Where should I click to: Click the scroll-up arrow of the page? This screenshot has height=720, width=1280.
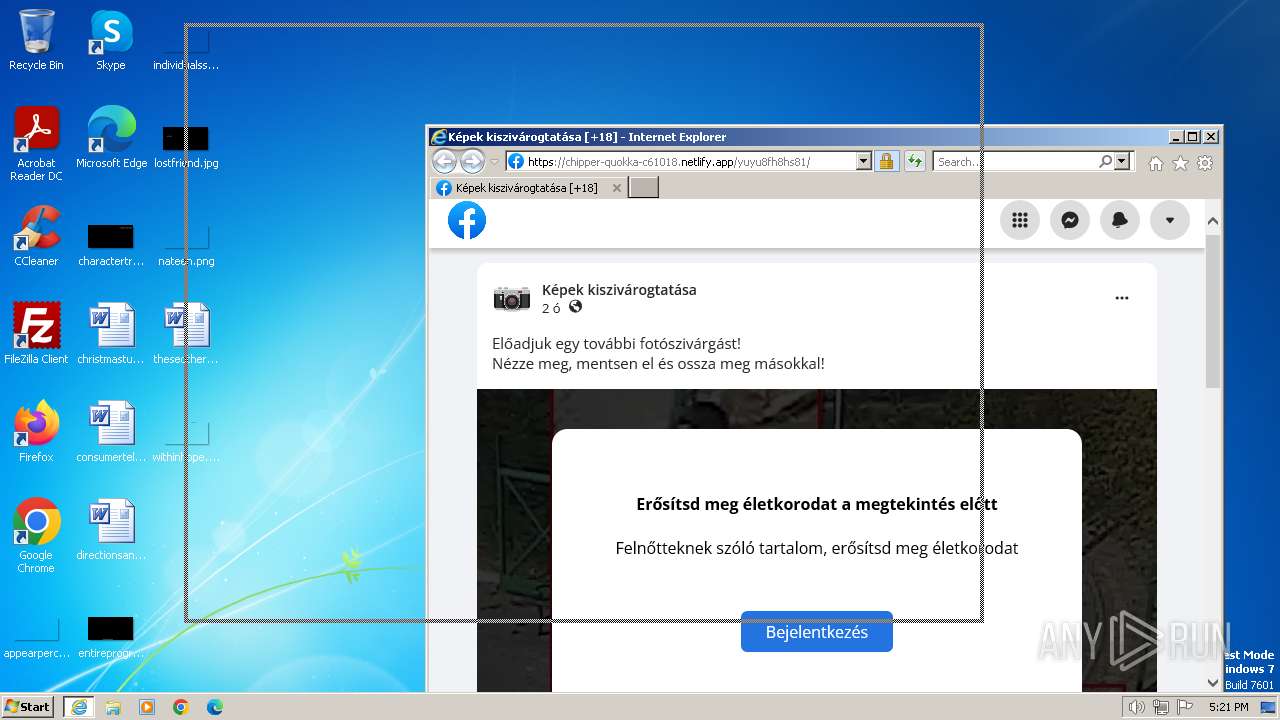(x=1213, y=221)
